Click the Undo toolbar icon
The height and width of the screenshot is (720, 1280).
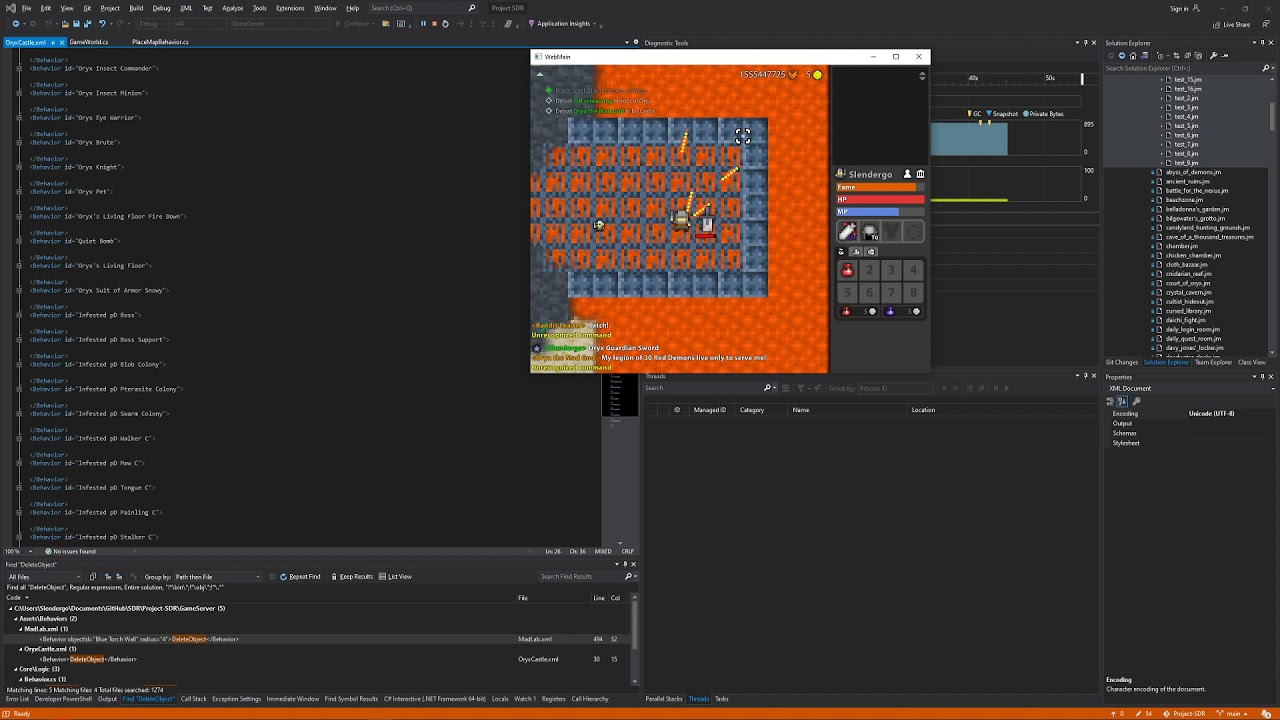pos(102,24)
